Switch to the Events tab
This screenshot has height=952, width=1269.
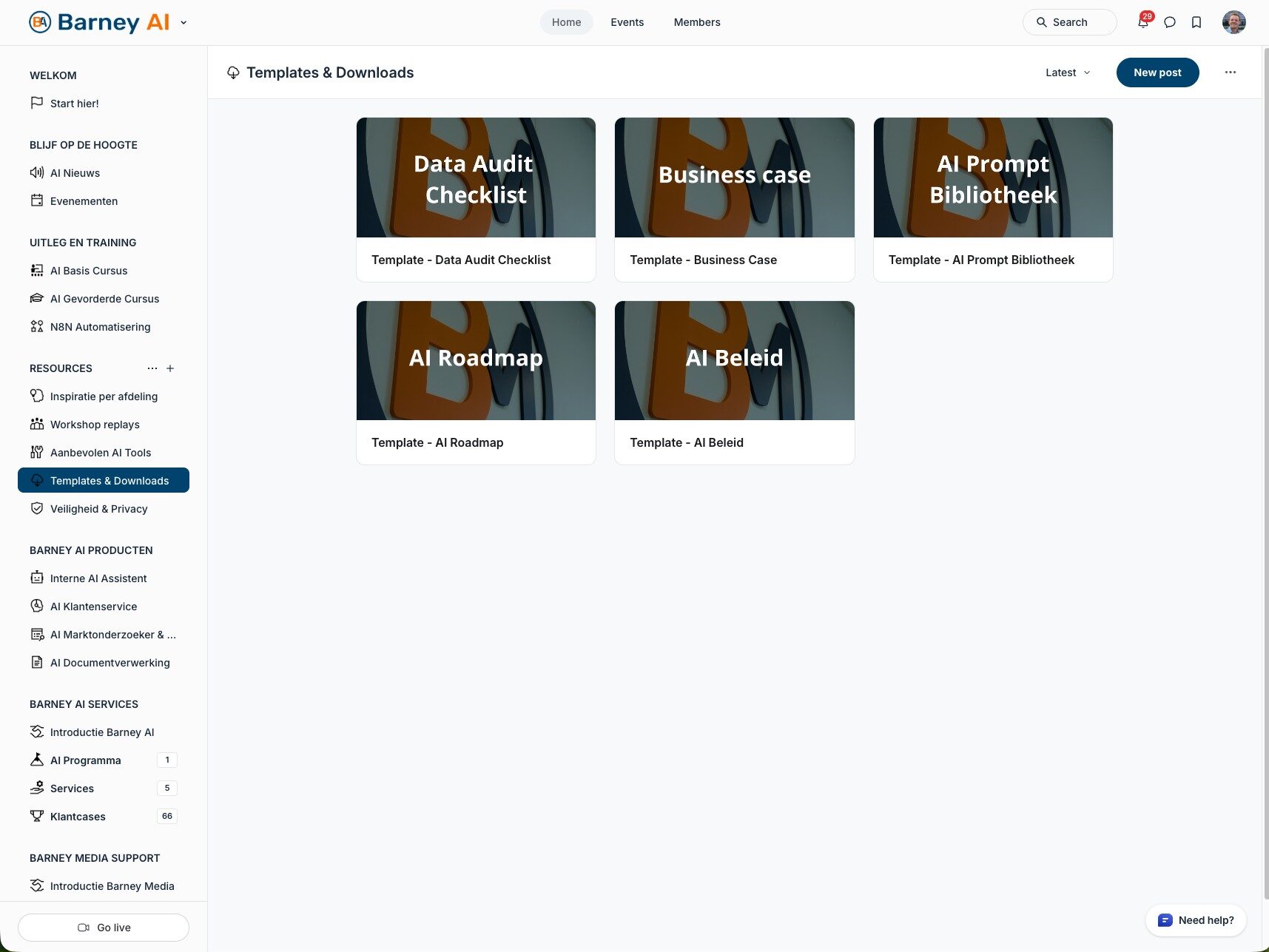click(x=627, y=22)
